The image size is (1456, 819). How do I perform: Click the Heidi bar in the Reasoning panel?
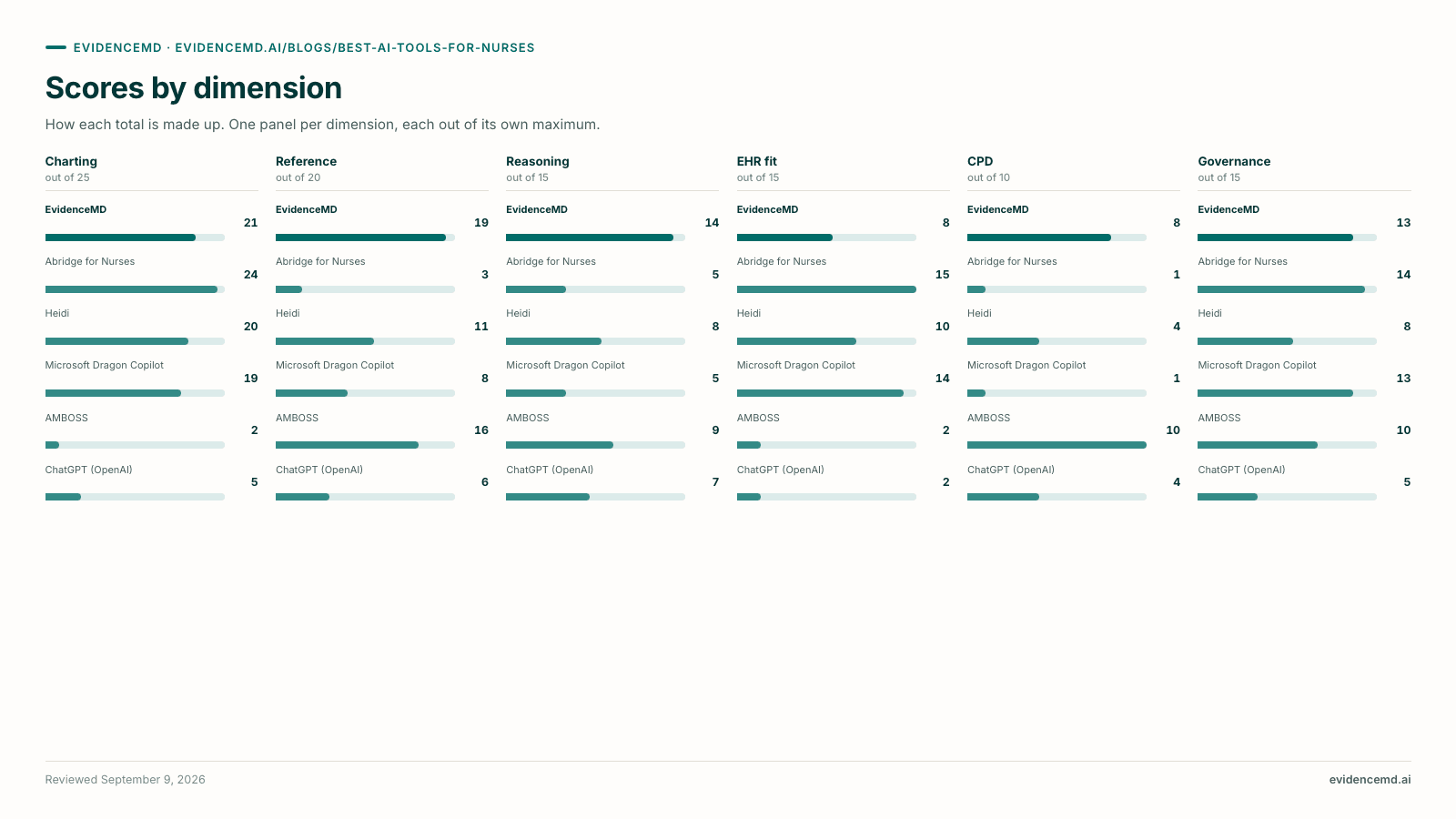coord(595,341)
